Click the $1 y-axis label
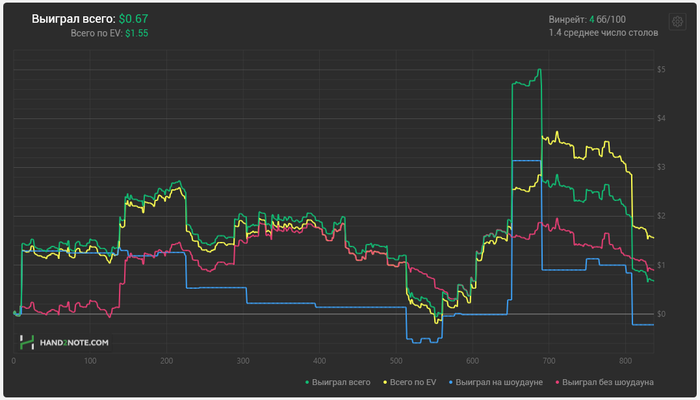Image resolution: width=700 pixels, height=400 pixels. (x=661, y=265)
